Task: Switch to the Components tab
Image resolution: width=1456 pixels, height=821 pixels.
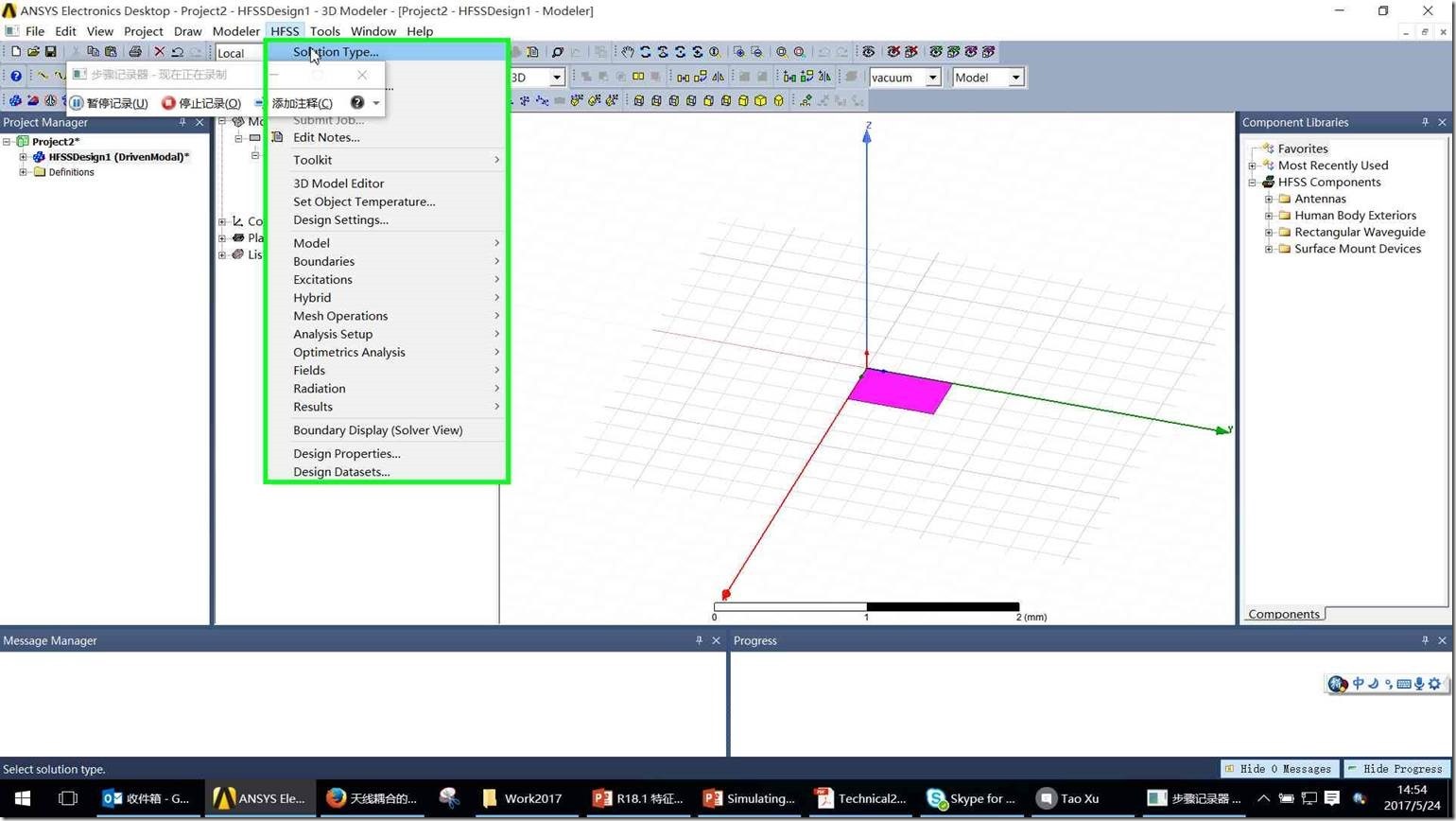Action: pos(1283,614)
